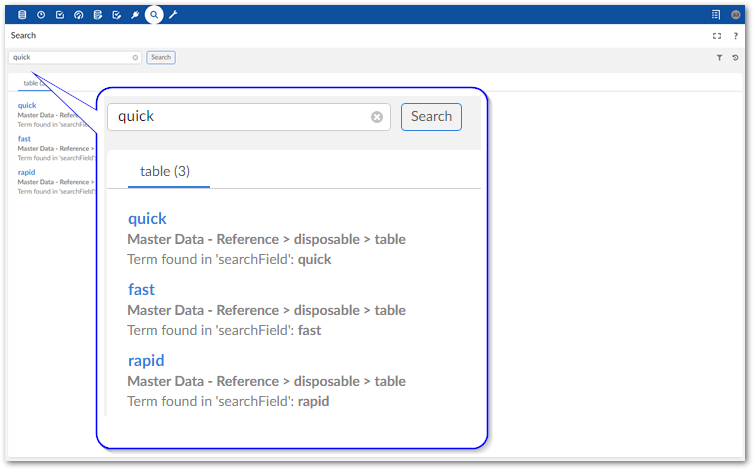Open the gauge dashboard icon in navigation
Screen dimensions: 754x470
(79, 15)
